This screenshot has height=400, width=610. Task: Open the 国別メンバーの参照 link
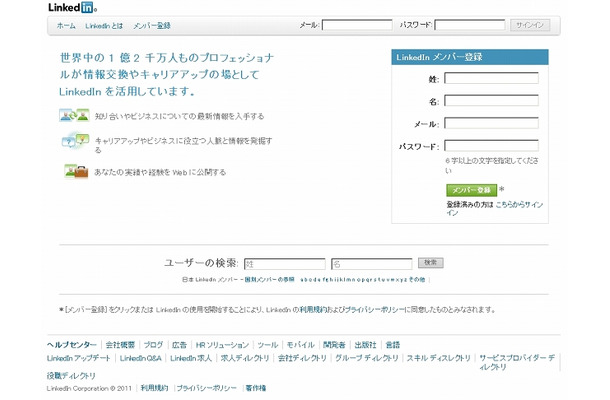pyautogui.click(x=269, y=279)
